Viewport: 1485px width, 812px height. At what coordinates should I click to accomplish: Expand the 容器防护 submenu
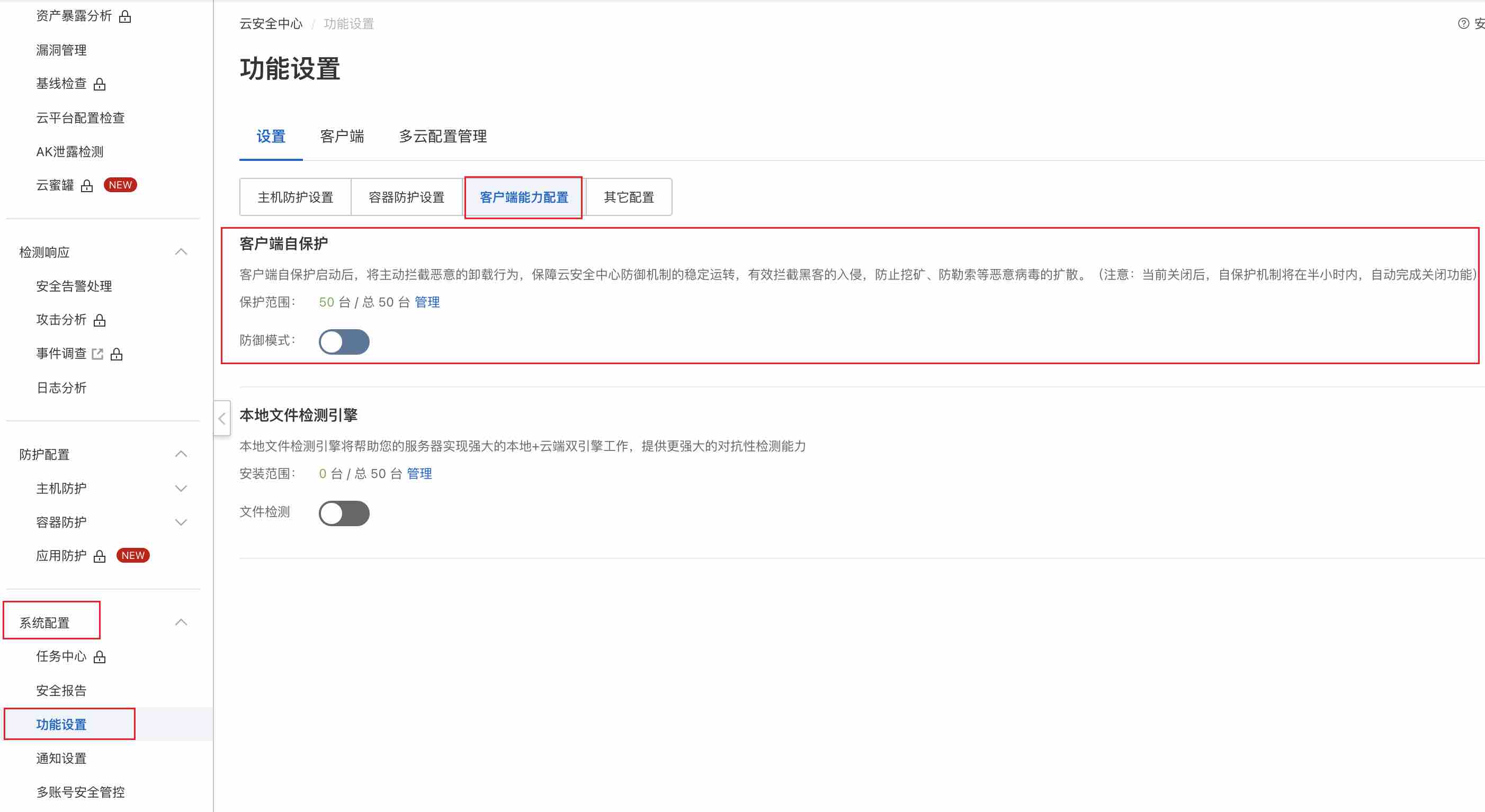point(181,522)
